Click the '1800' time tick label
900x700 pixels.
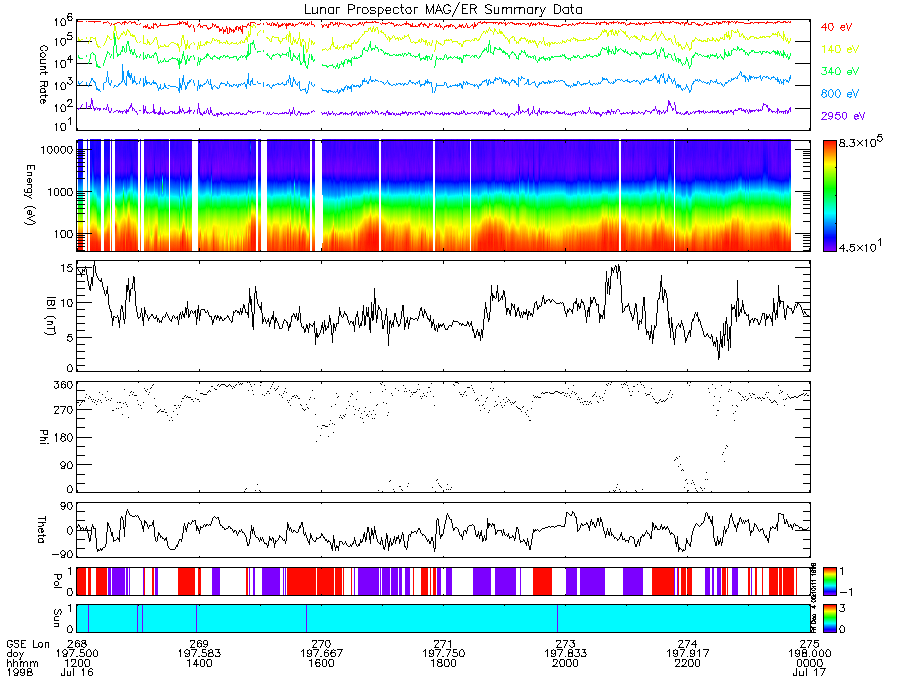coord(443,663)
